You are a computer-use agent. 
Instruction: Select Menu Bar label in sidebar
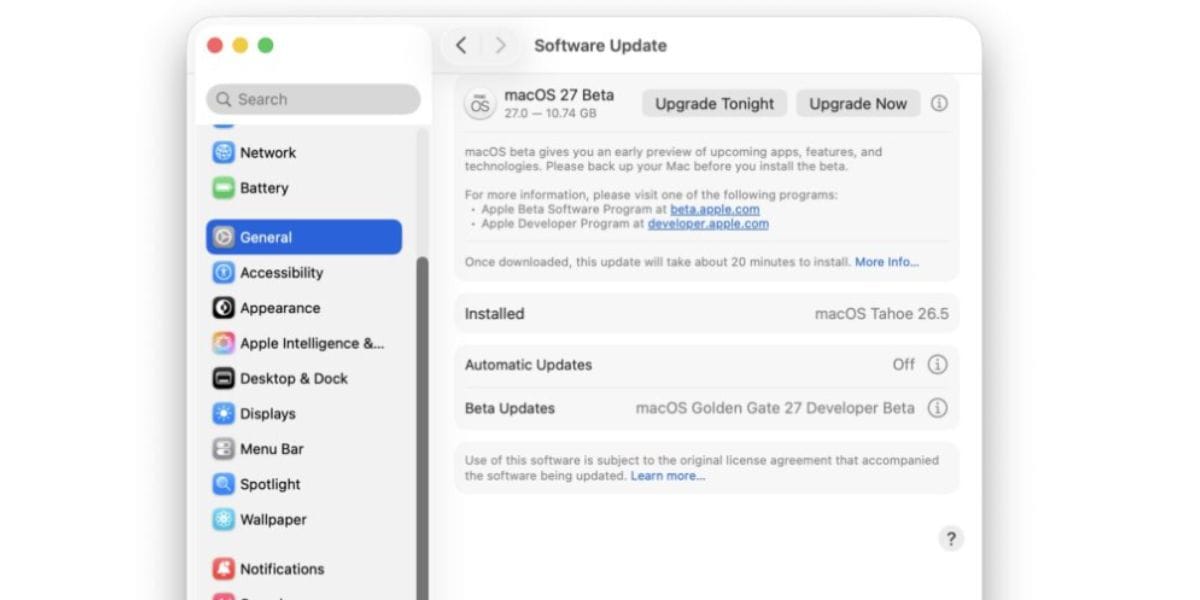[x=272, y=449]
